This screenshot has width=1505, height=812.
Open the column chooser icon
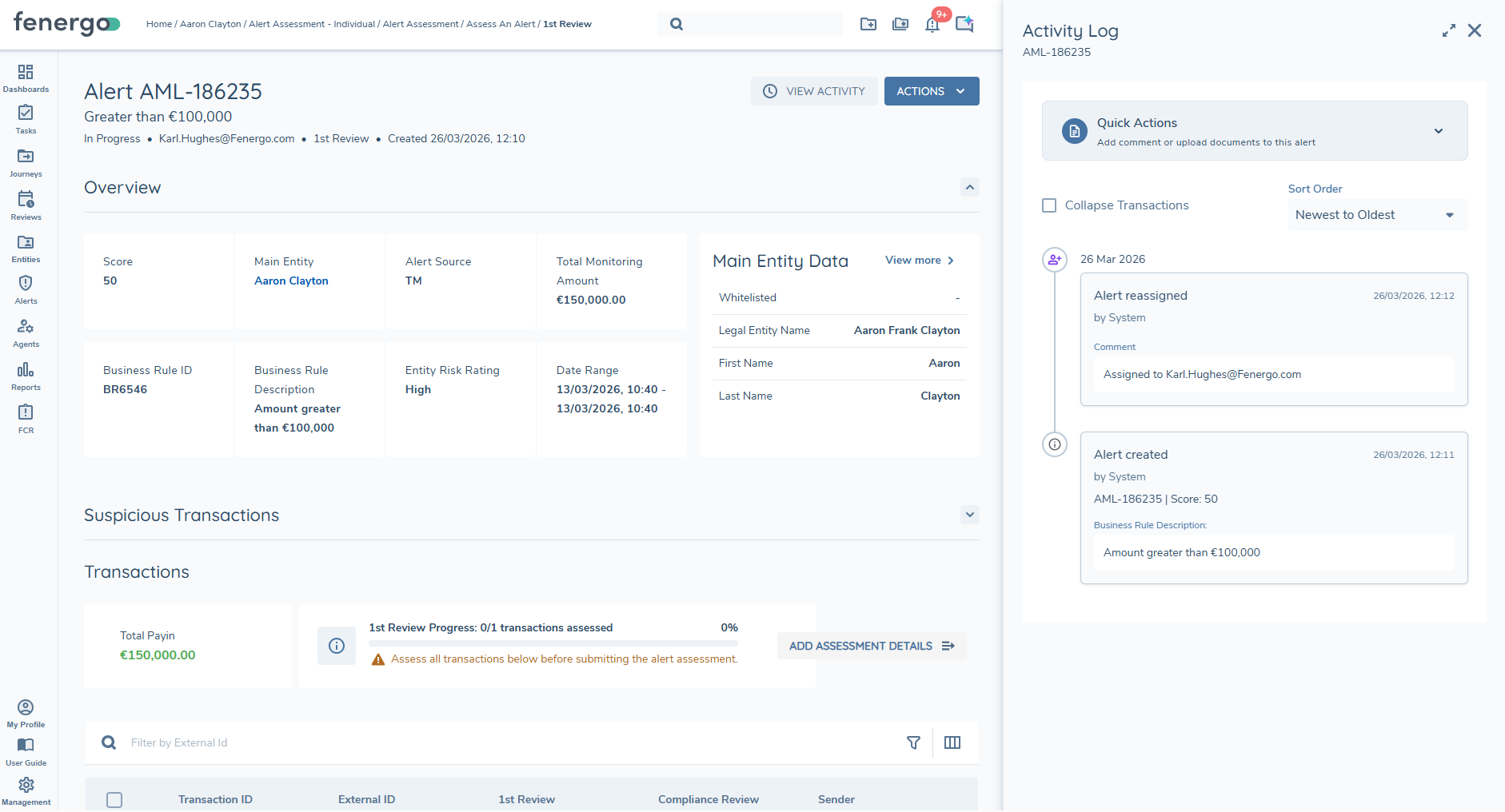952,742
